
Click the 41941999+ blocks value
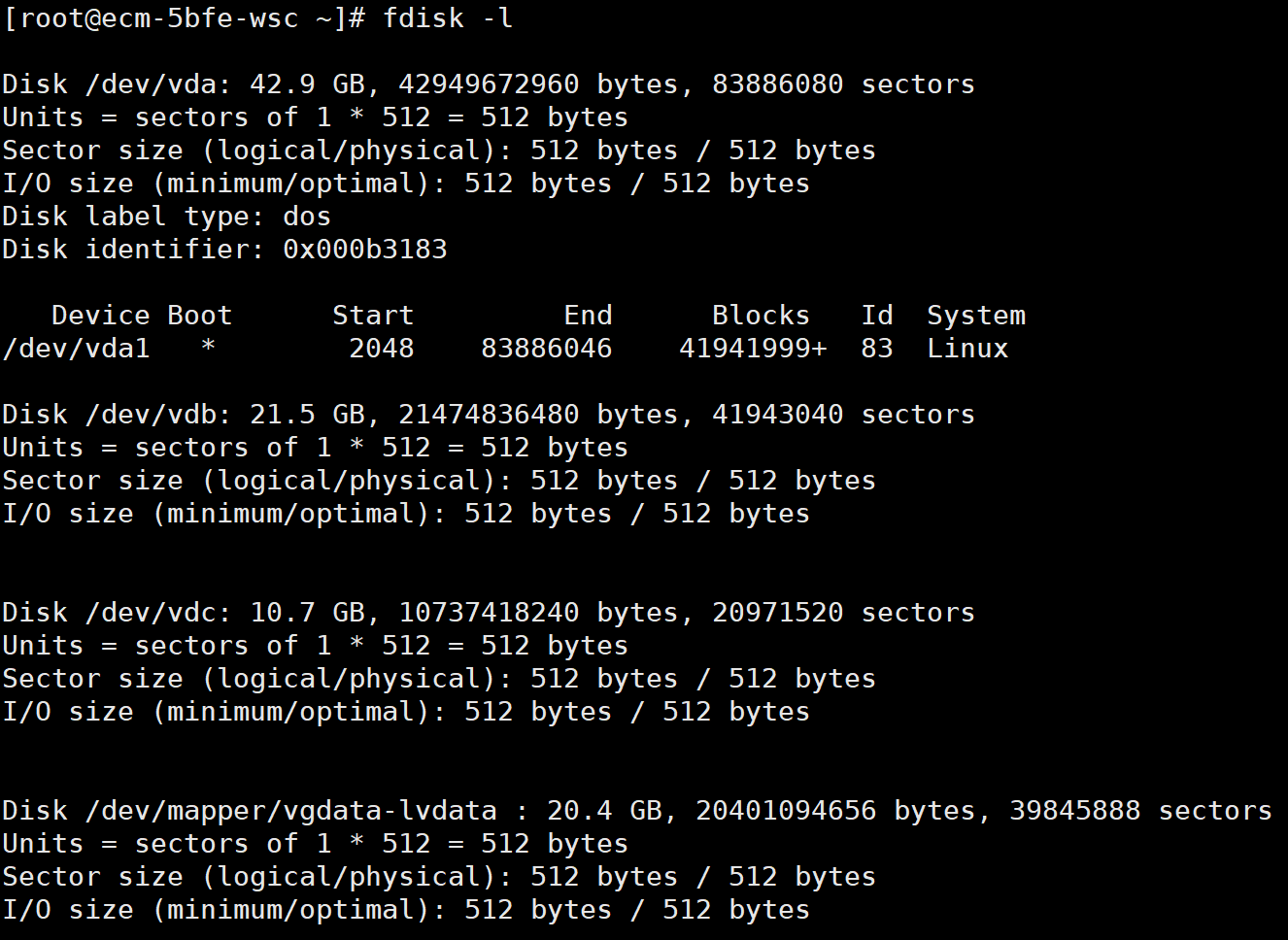click(753, 349)
